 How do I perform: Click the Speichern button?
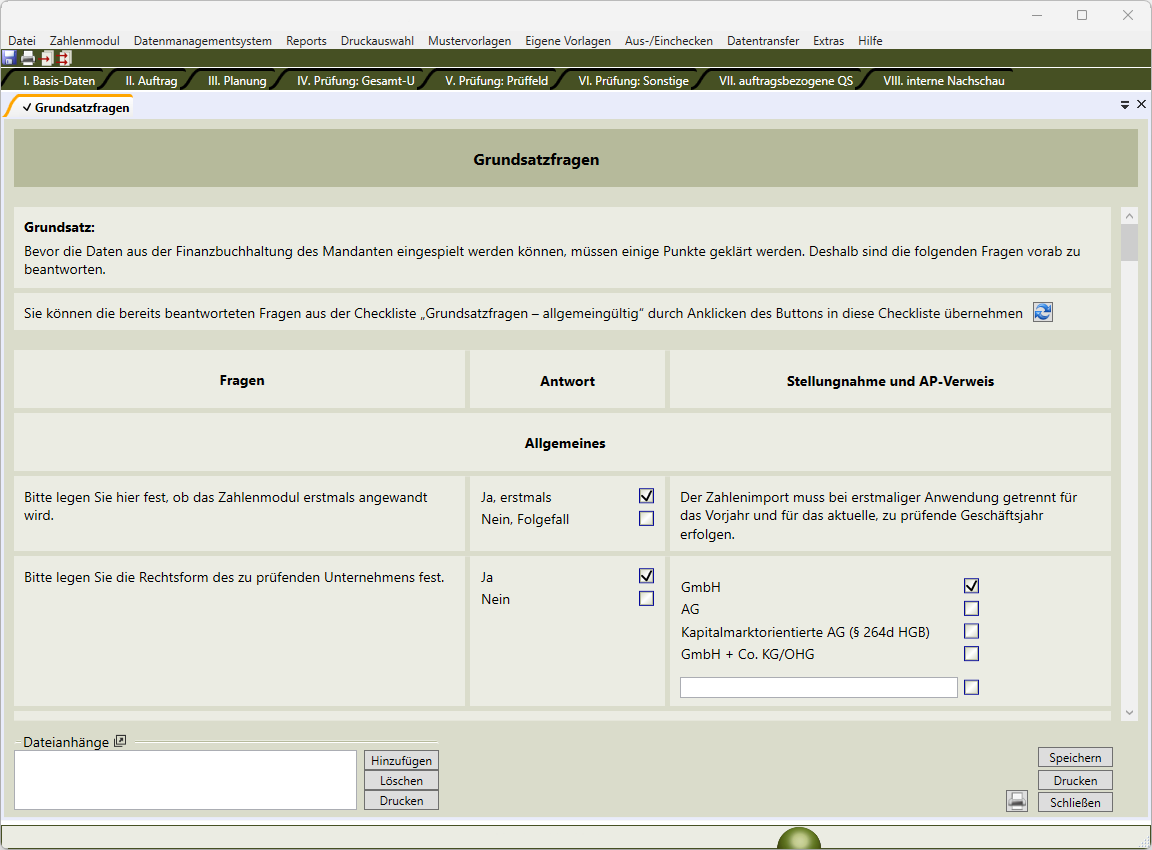[1075, 758]
